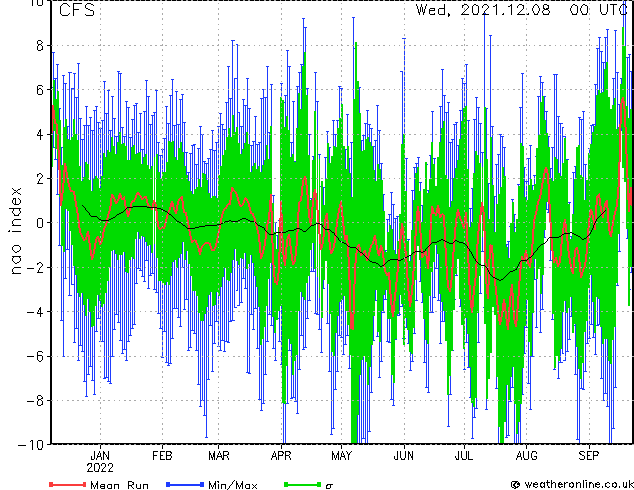Click the '00 UTC' run time text
This screenshot has height=490, width=634.
click(x=598, y=10)
